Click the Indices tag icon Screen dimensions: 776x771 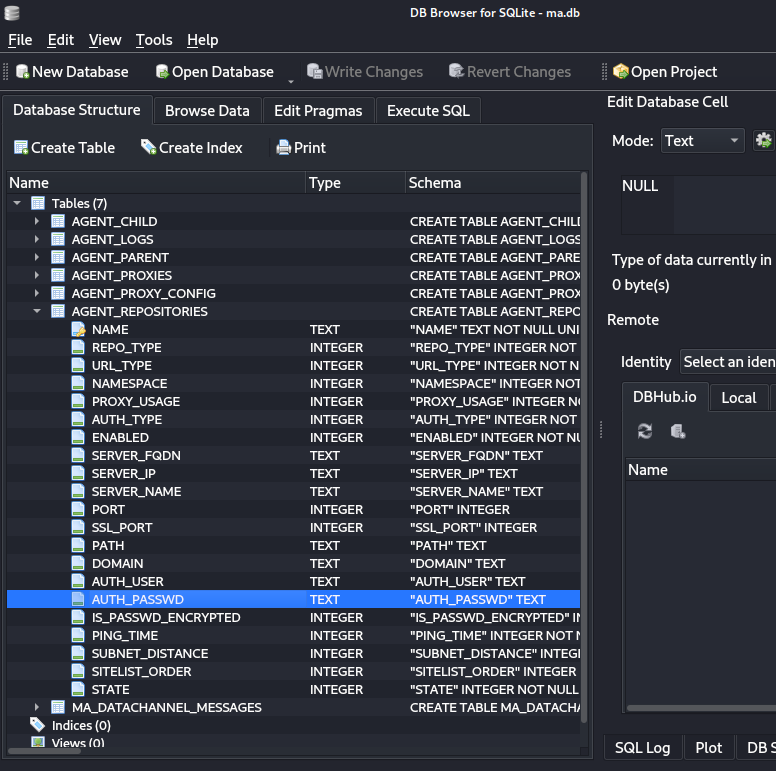[x=38, y=725]
